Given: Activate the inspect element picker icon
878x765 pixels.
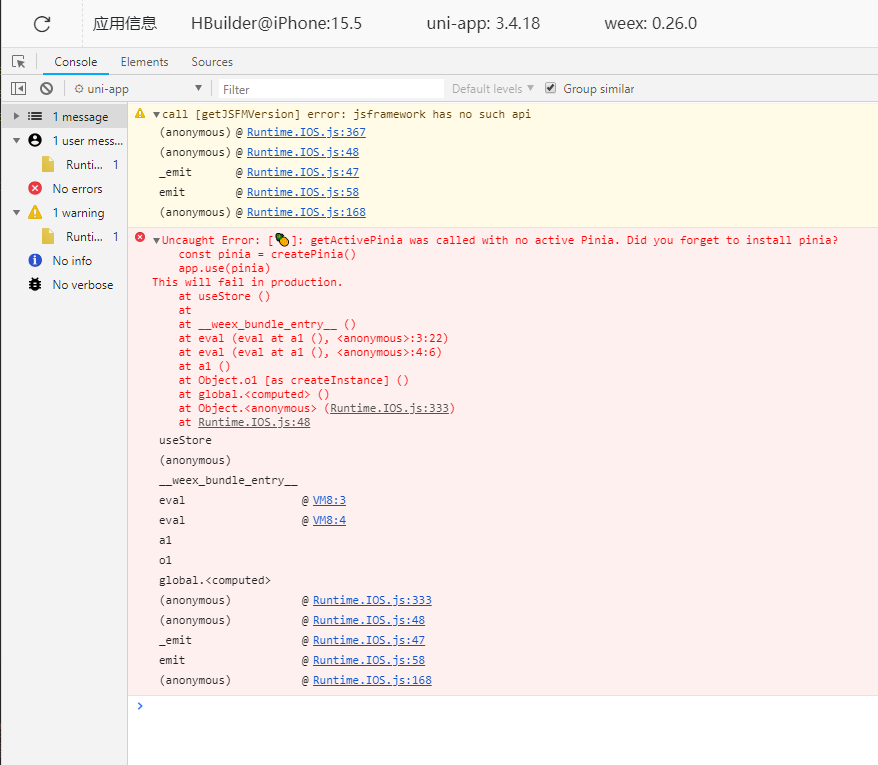Looking at the screenshot, I should 18,62.
